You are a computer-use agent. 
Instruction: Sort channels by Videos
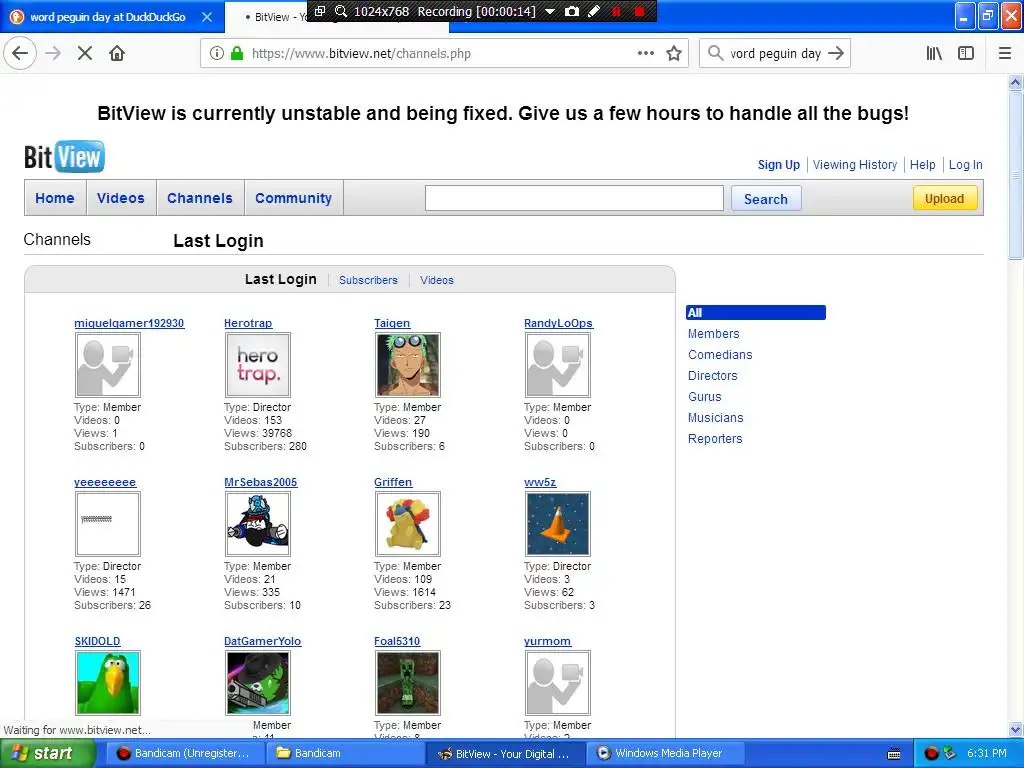tap(437, 280)
